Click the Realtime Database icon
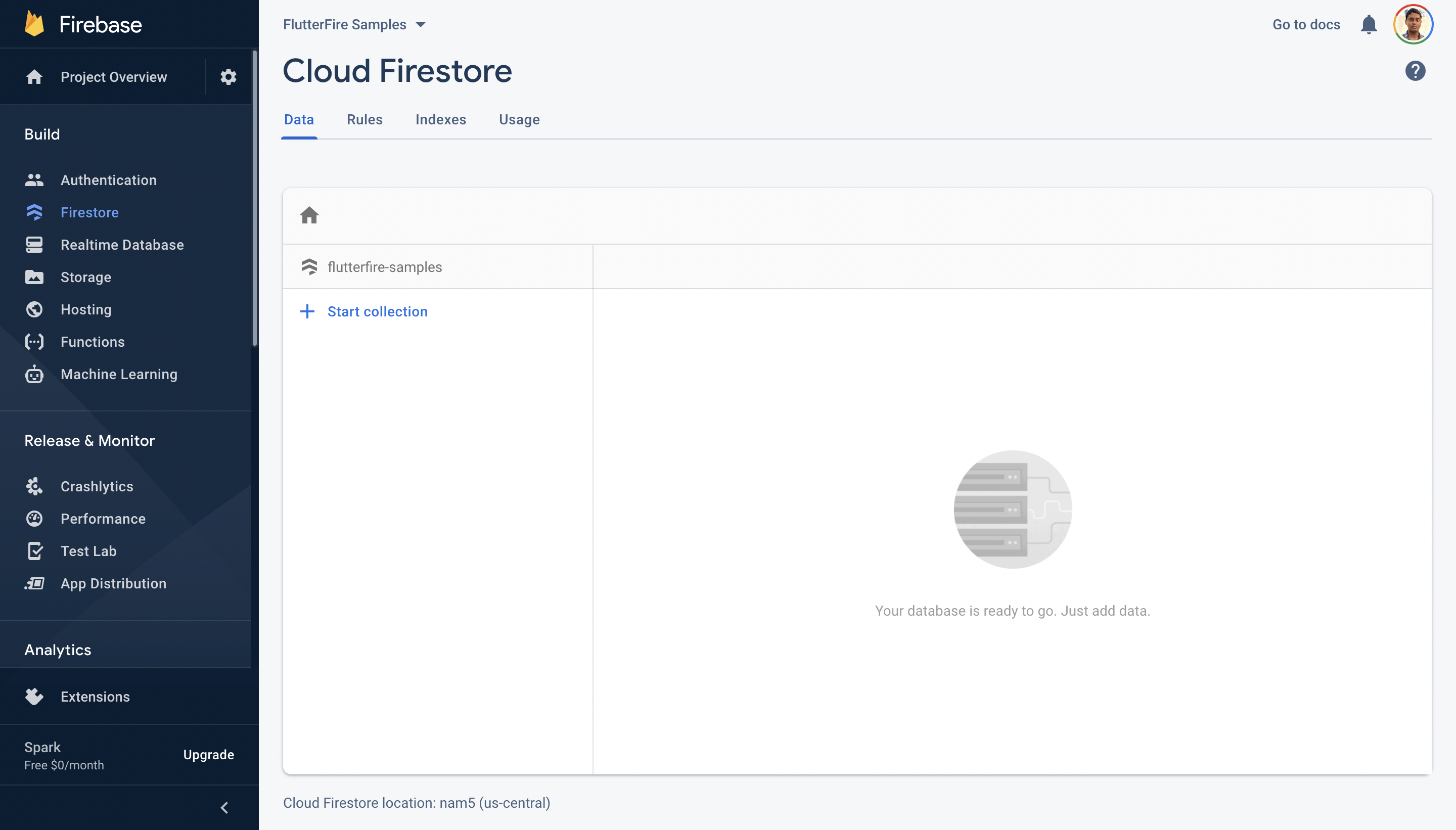 (34, 245)
